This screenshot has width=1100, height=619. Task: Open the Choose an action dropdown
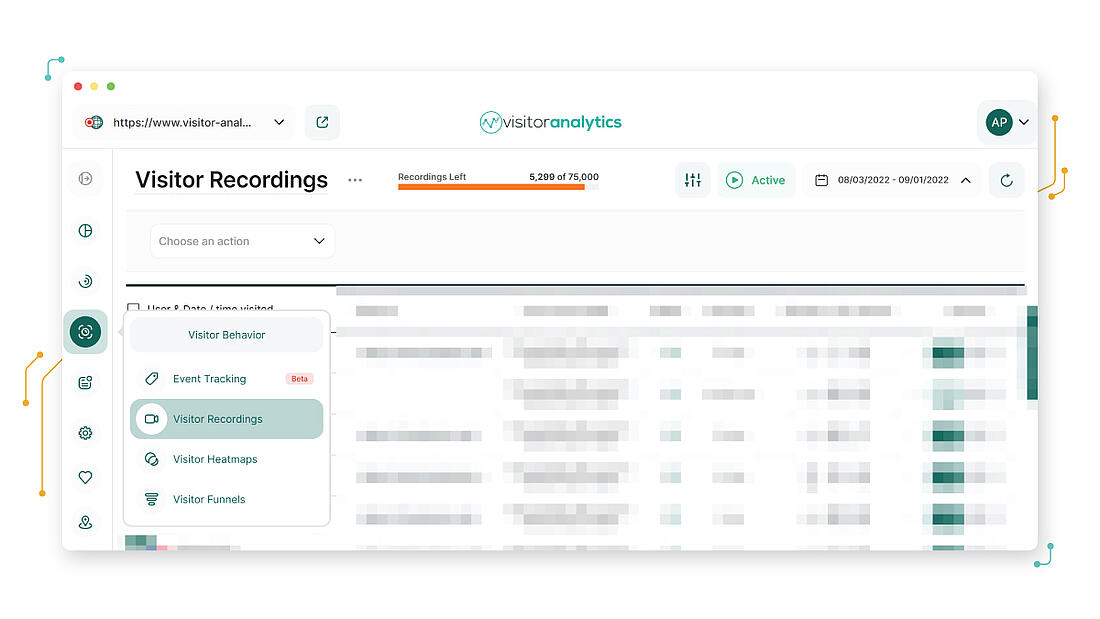pos(242,241)
